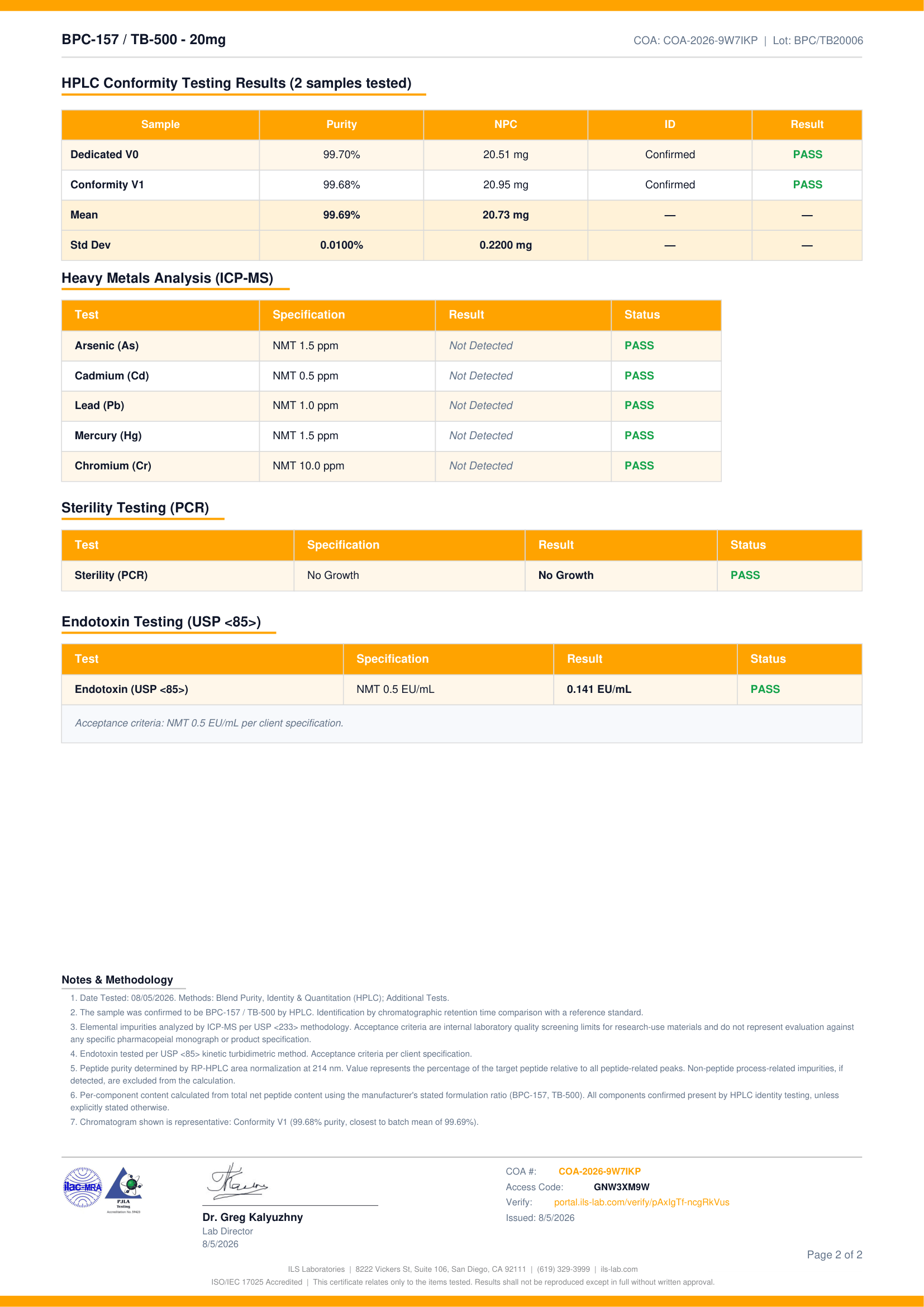The height and width of the screenshot is (1307, 924).
Task: Click the Sterility (PCR) No Growth result
Action: [x=565, y=576]
